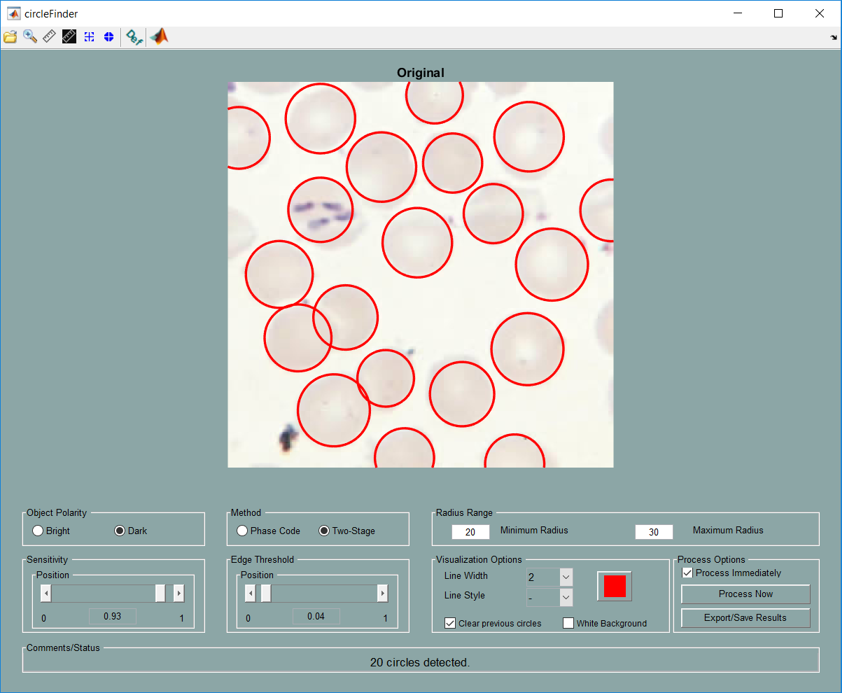The image size is (842, 693).
Task: Click the MATLAB logo toolbar icon
Action: click(159, 37)
